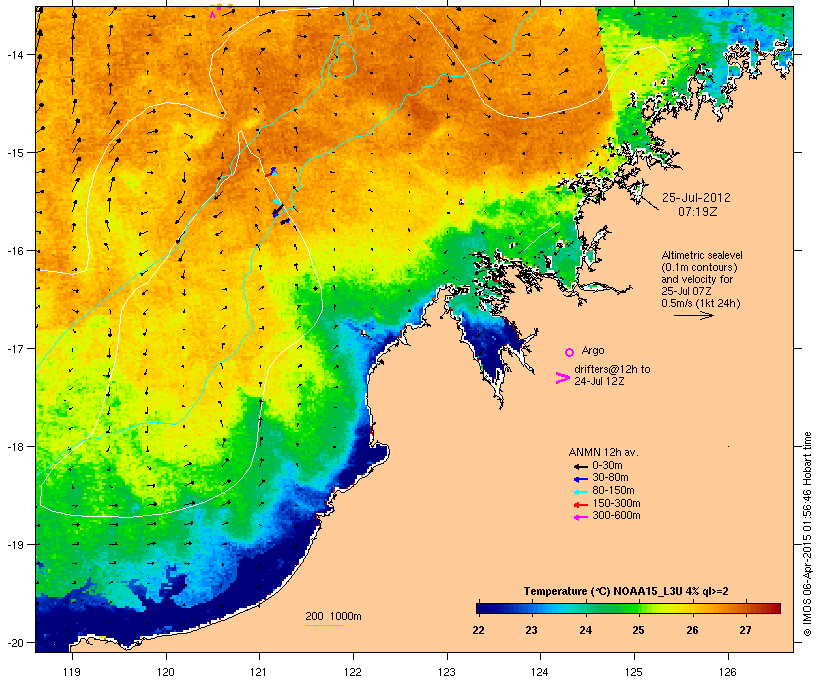Click the blue 30-80m legend arrow

pyautogui.click(x=580, y=479)
